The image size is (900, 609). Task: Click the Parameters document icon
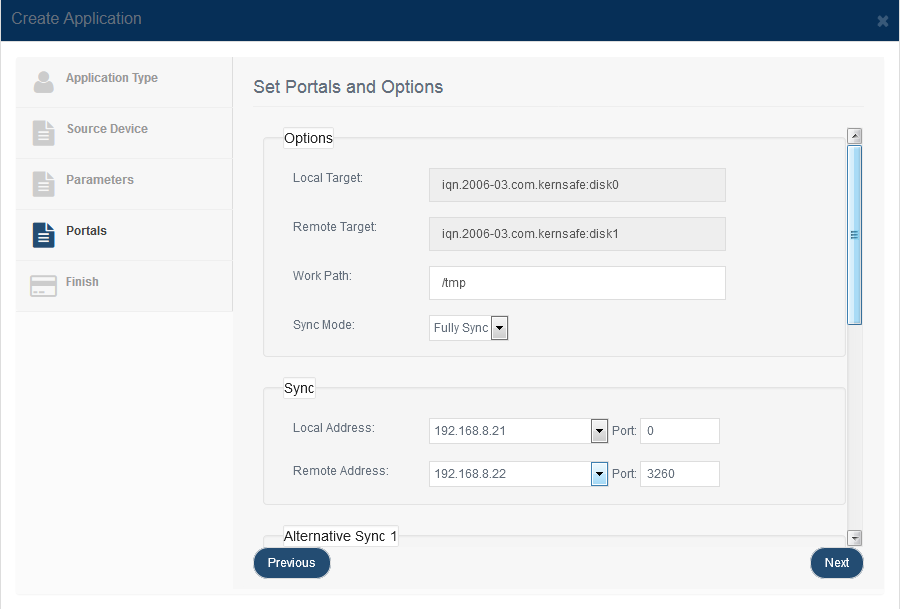[44, 184]
